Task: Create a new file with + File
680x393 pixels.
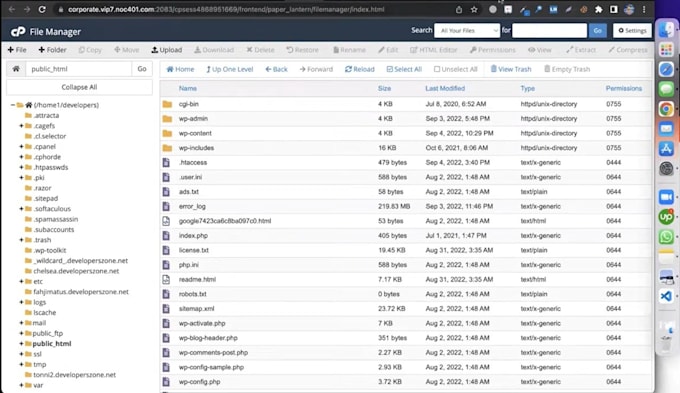Action: pyautogui.click(x=17, y=50)
